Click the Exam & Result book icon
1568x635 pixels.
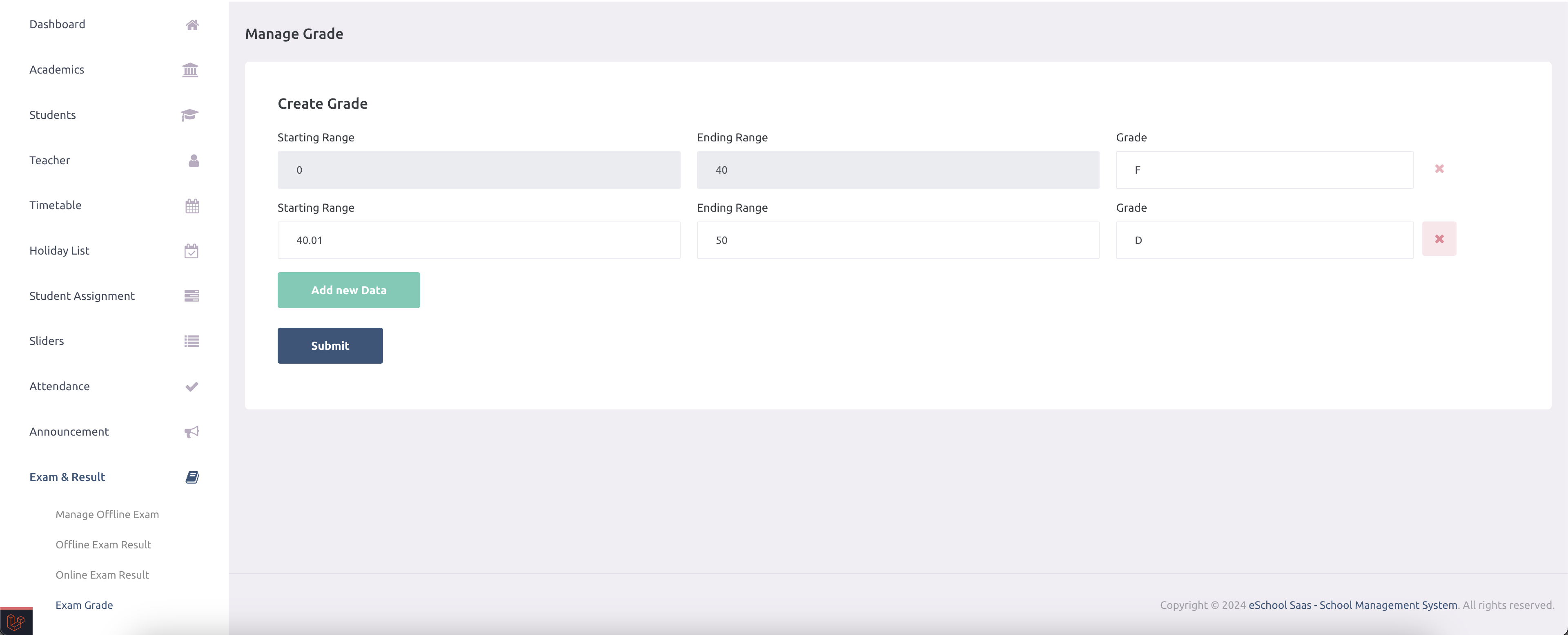[x=192, y=477]
